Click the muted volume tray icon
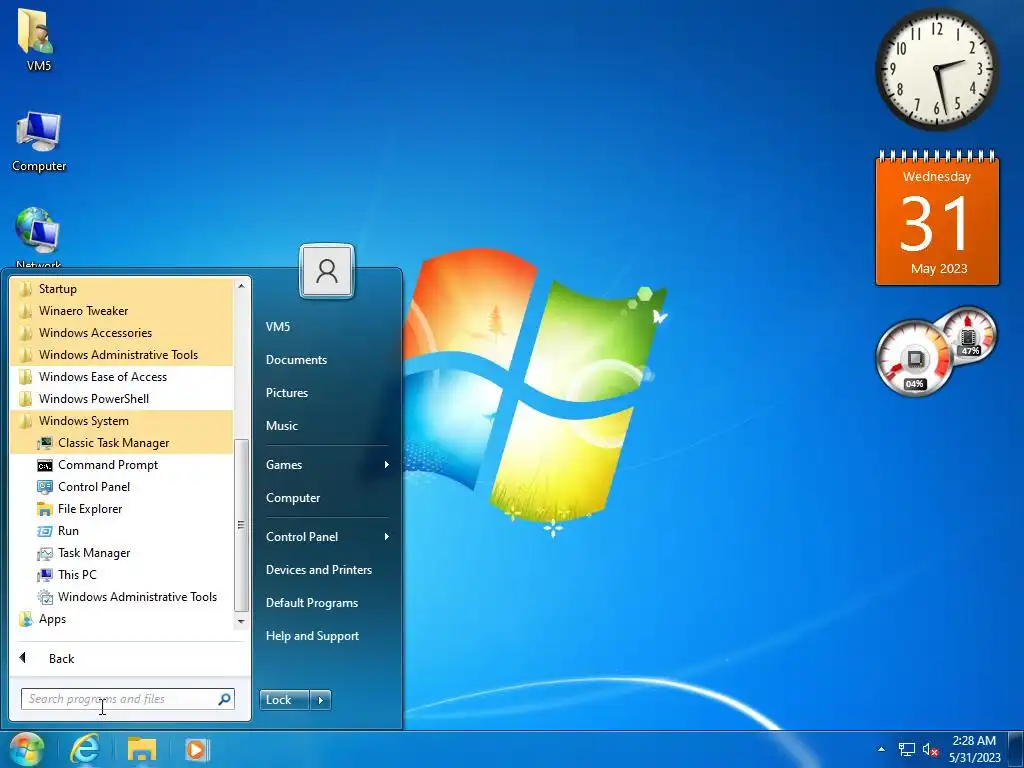 coord(931,750)
